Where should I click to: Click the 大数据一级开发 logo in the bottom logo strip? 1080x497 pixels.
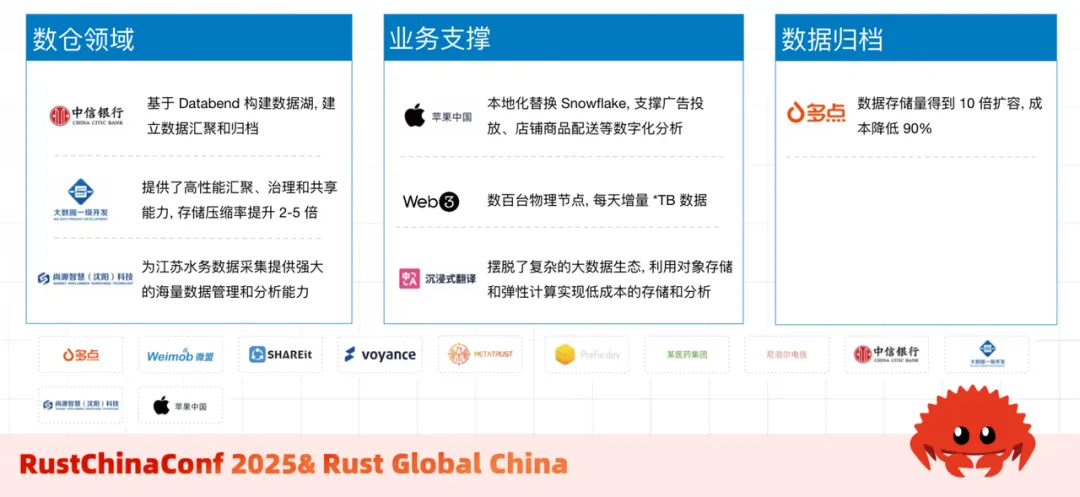click(986, 355)
